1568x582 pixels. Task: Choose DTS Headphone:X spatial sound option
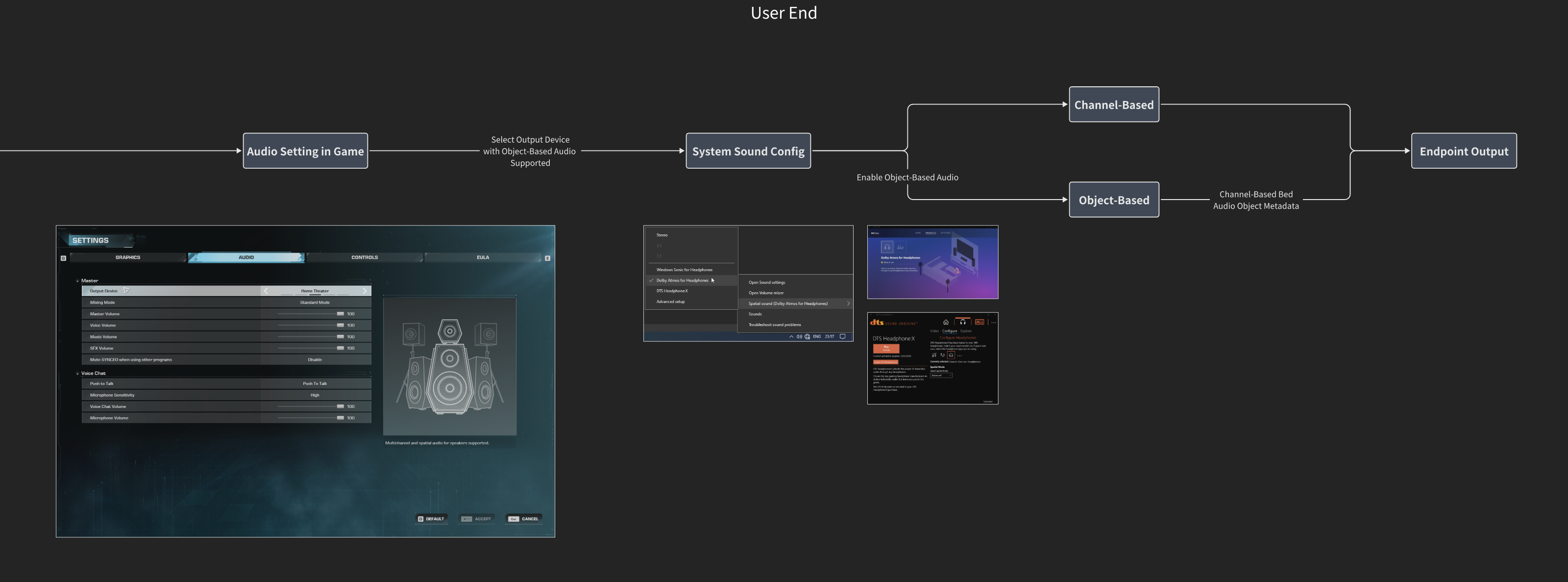pos(672,291)
